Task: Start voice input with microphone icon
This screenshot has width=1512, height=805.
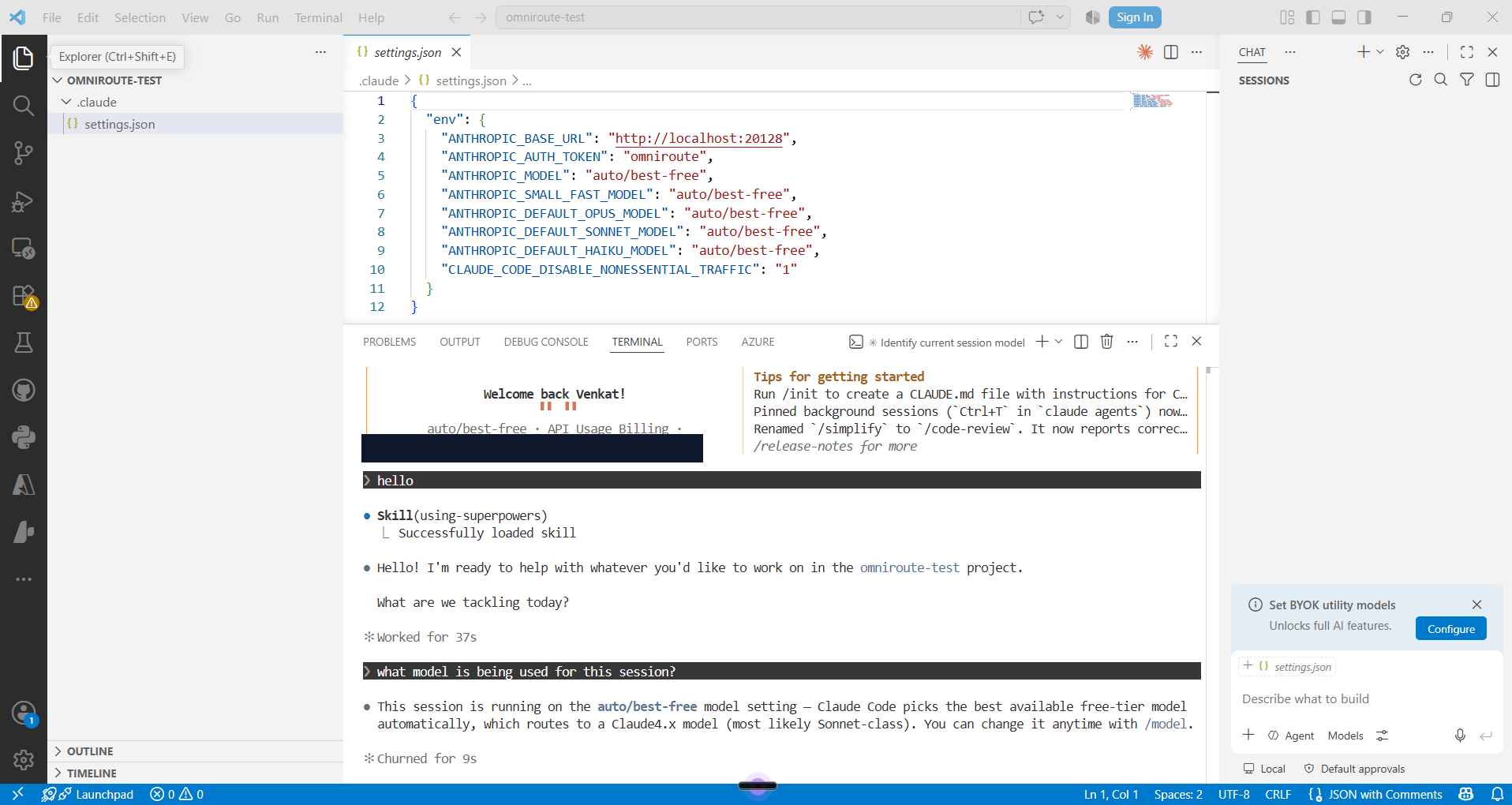Action: tap(1460, 736)
